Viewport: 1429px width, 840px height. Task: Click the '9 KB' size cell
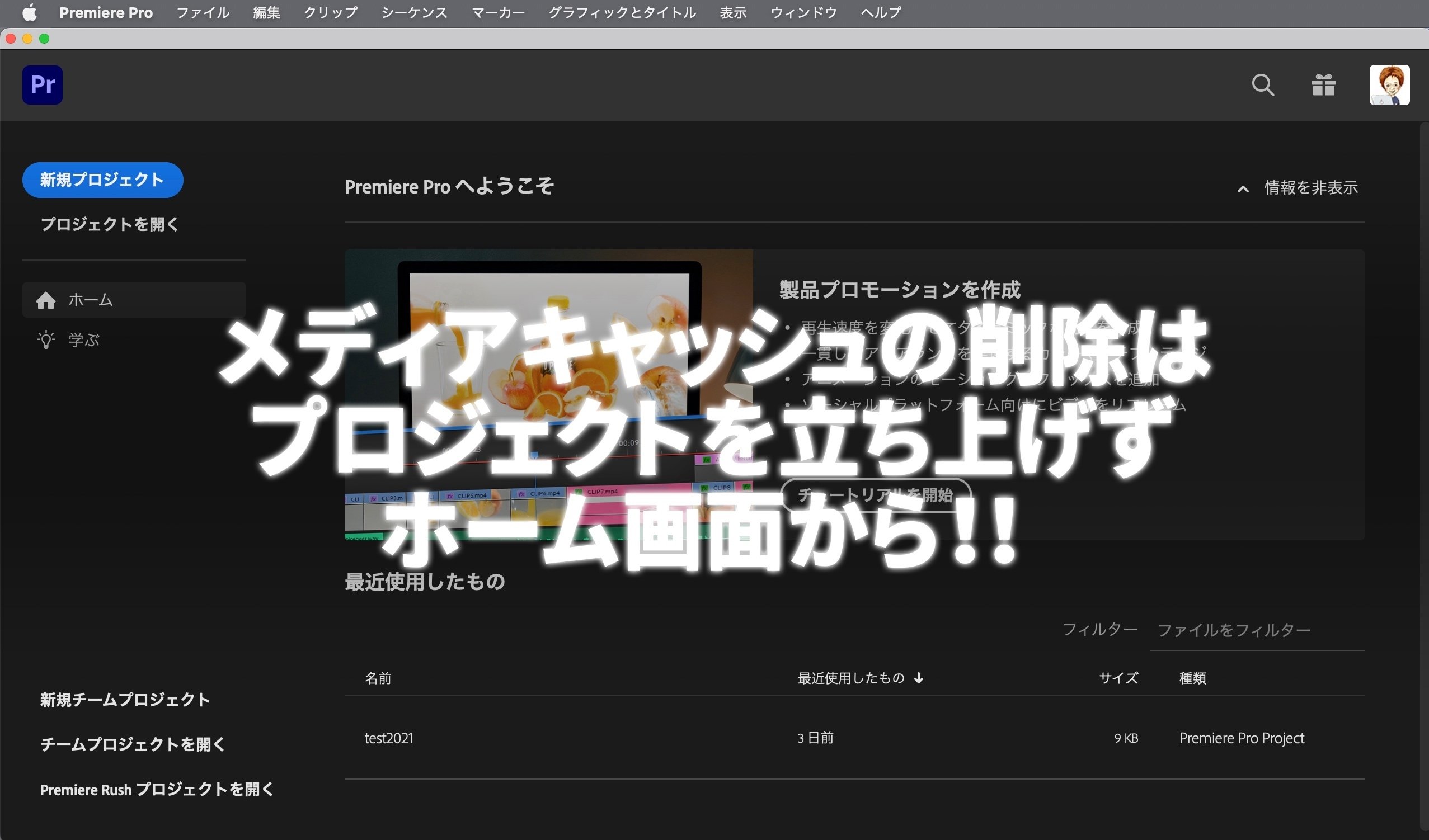(x=1126, y=738)
